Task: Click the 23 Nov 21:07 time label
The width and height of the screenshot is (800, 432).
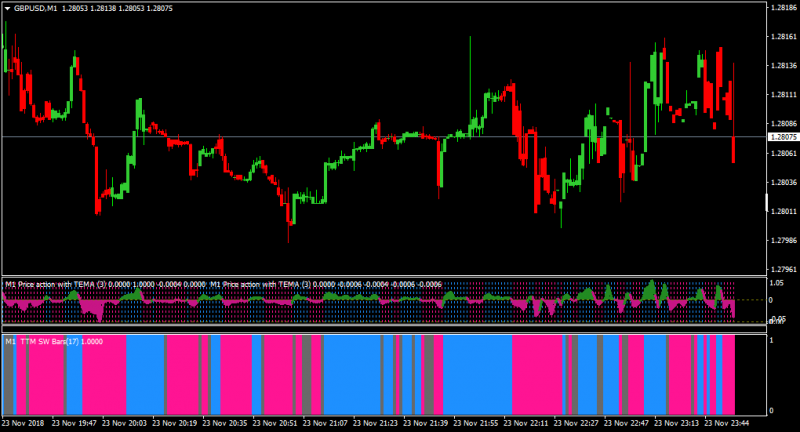Action: click(325, 423)
